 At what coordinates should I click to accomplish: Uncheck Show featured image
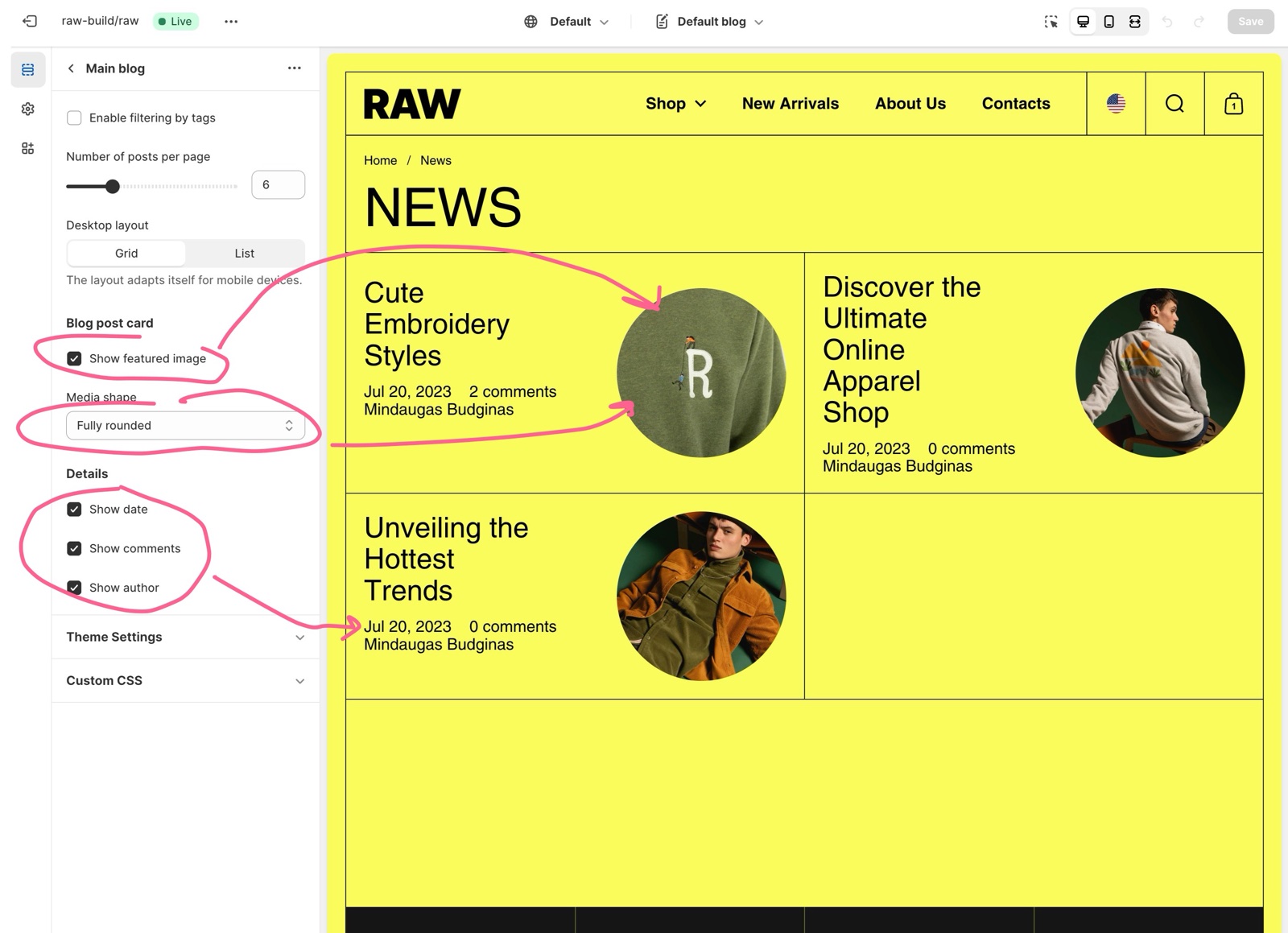(x=74, y=358)
